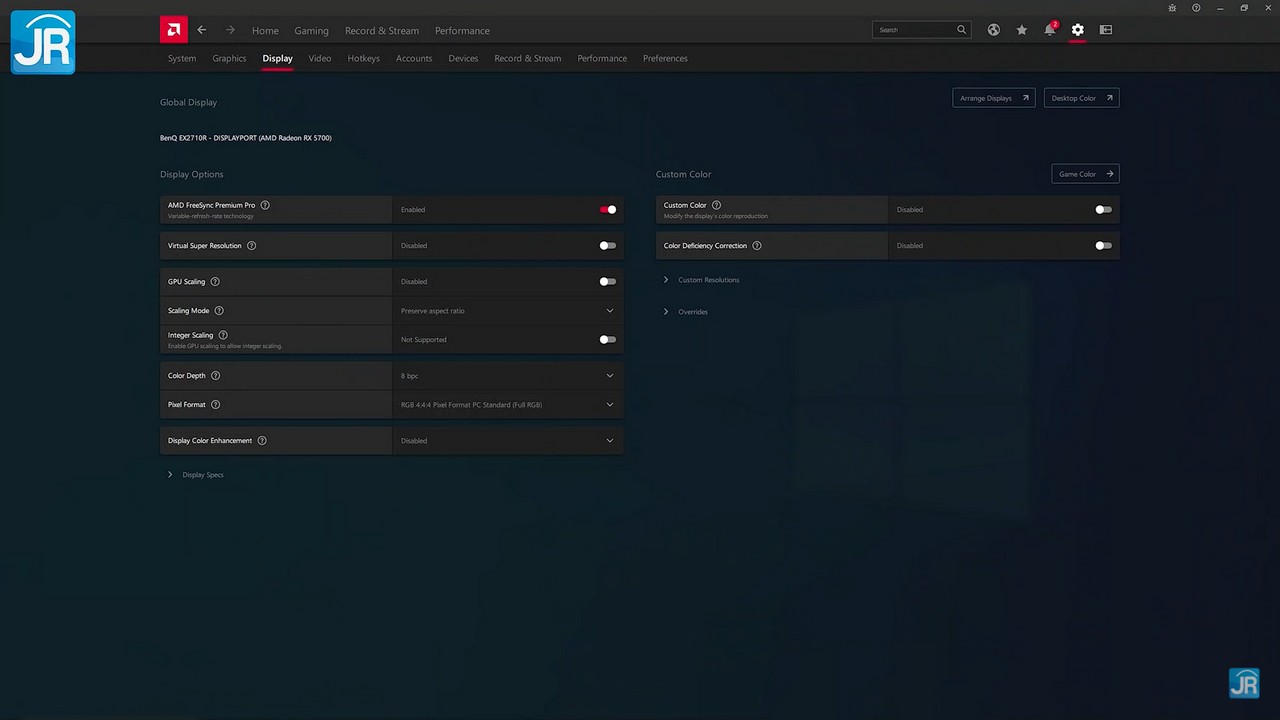
Task: Expand the Custom Resolutions section
Action: pos(708,280)
